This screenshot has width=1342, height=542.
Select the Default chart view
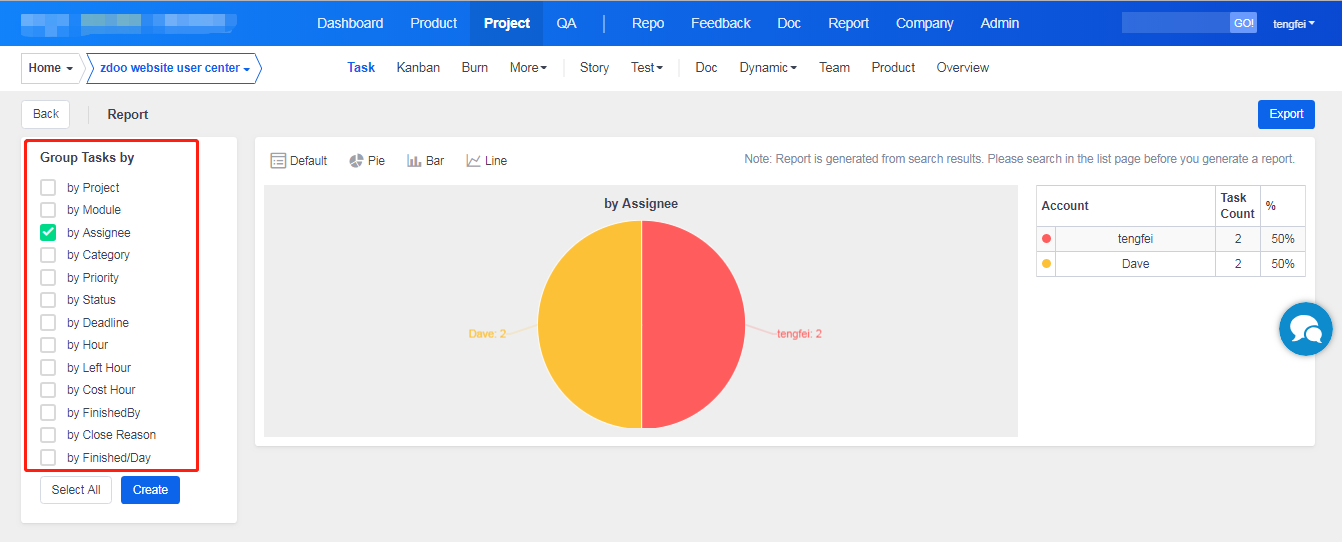click(299, 161)
